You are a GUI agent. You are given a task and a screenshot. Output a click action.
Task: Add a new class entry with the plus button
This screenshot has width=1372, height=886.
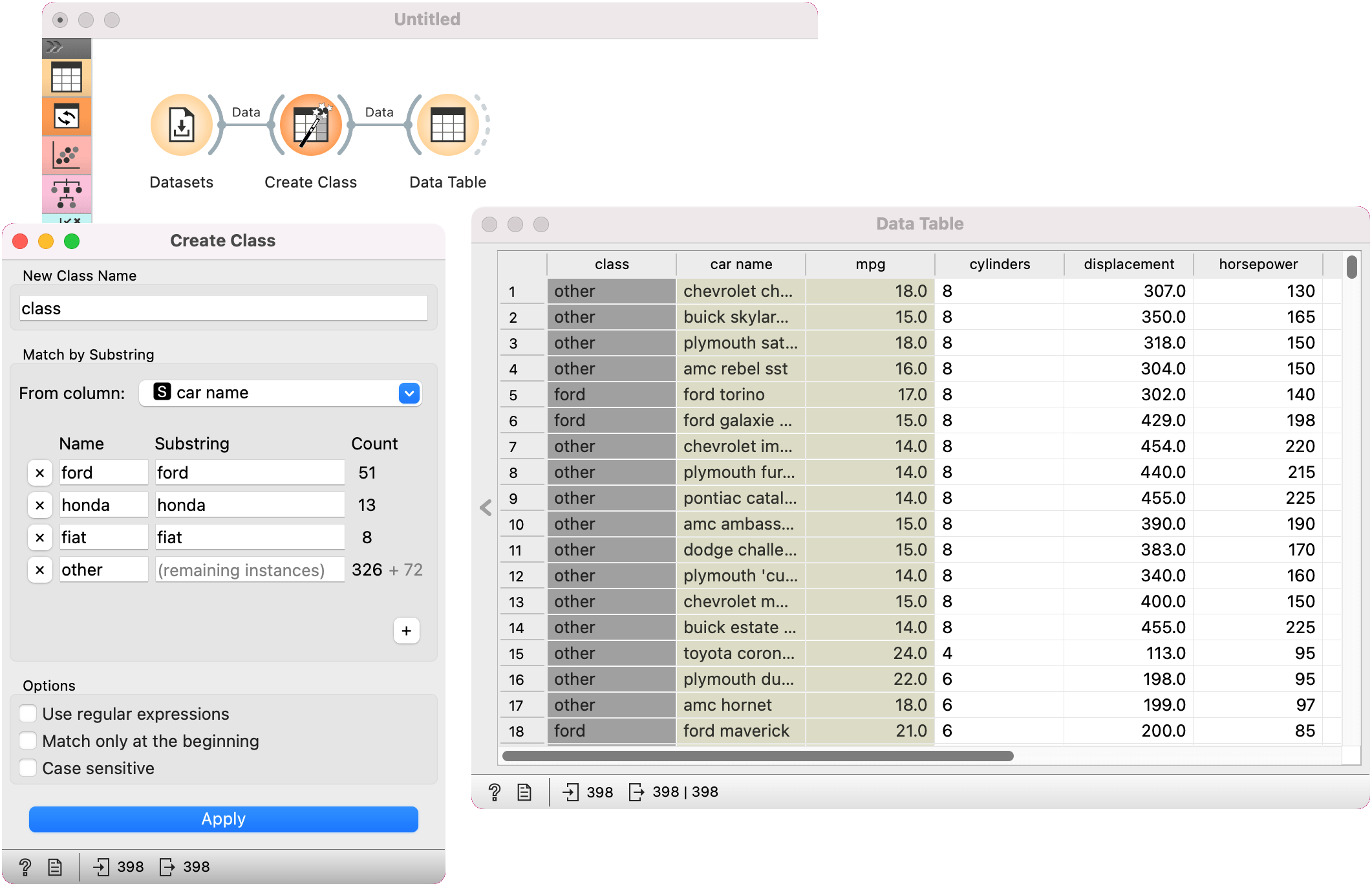tap(406, 631)
